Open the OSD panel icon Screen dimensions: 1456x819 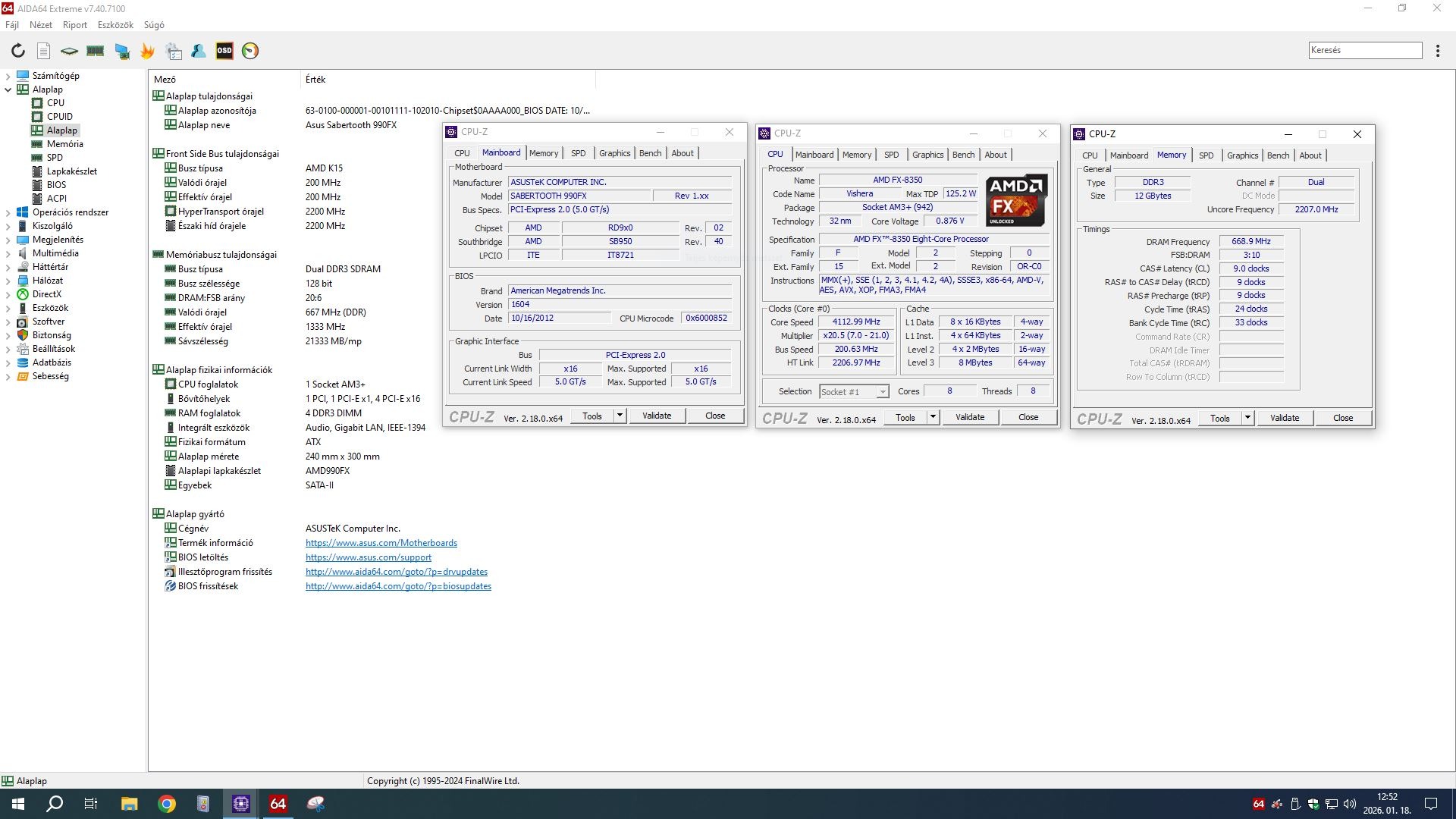[224, 51]
